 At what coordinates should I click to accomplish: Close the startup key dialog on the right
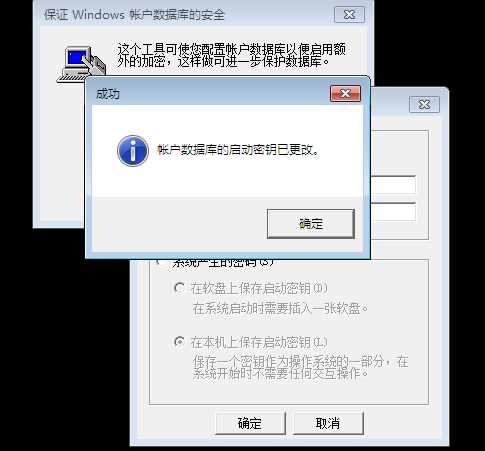[x=424, y=105]
